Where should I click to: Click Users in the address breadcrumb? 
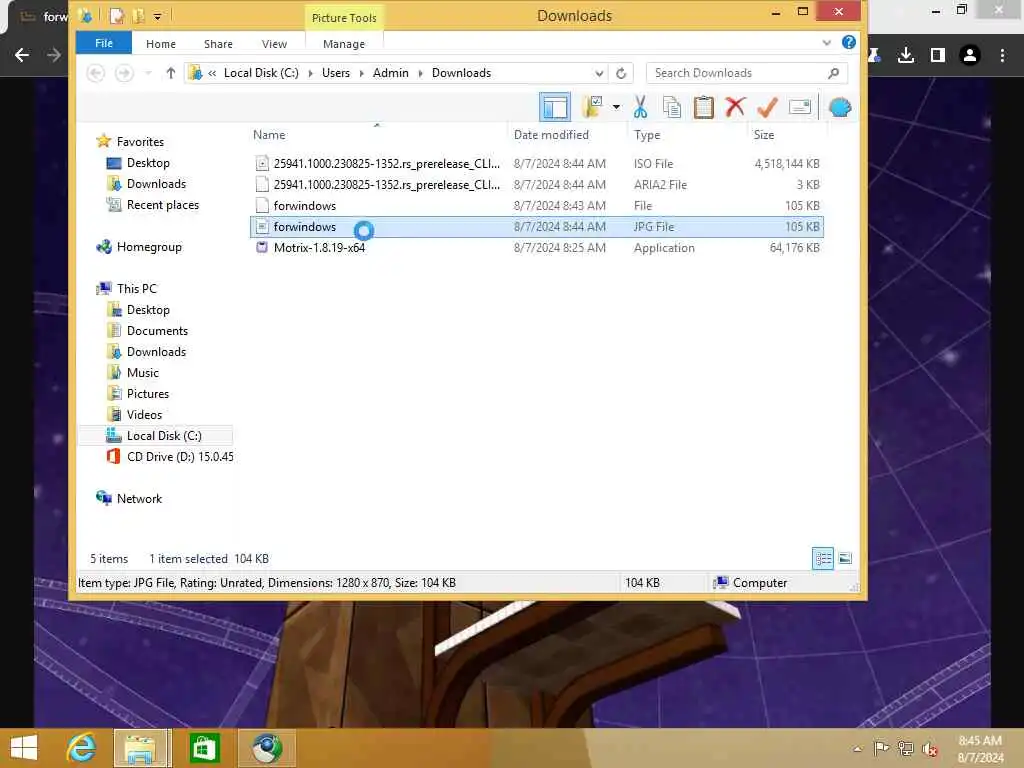pos(336,73)
